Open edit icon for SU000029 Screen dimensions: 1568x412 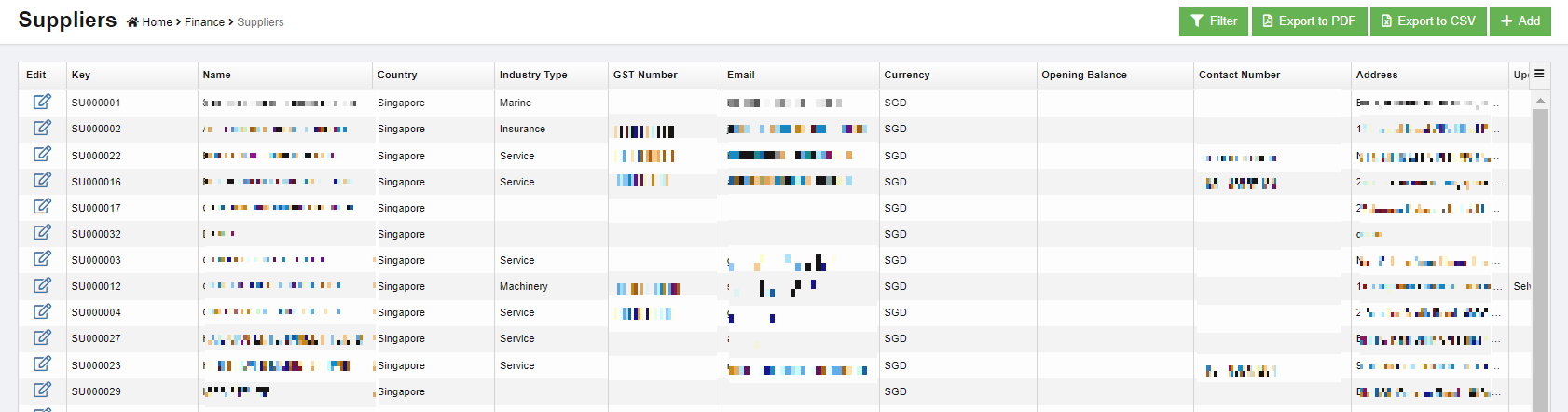[x=42, y=390]
